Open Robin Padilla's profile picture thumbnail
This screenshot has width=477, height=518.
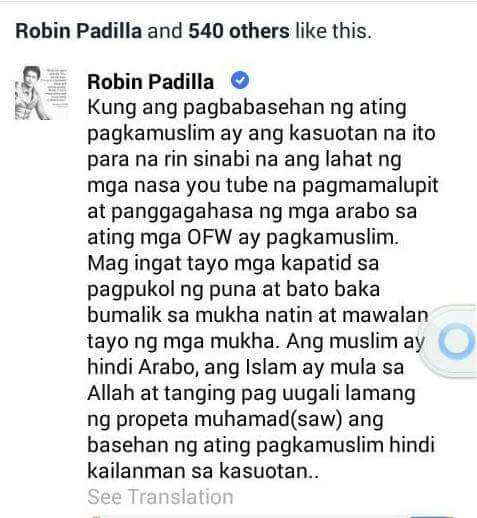[42, 93]
